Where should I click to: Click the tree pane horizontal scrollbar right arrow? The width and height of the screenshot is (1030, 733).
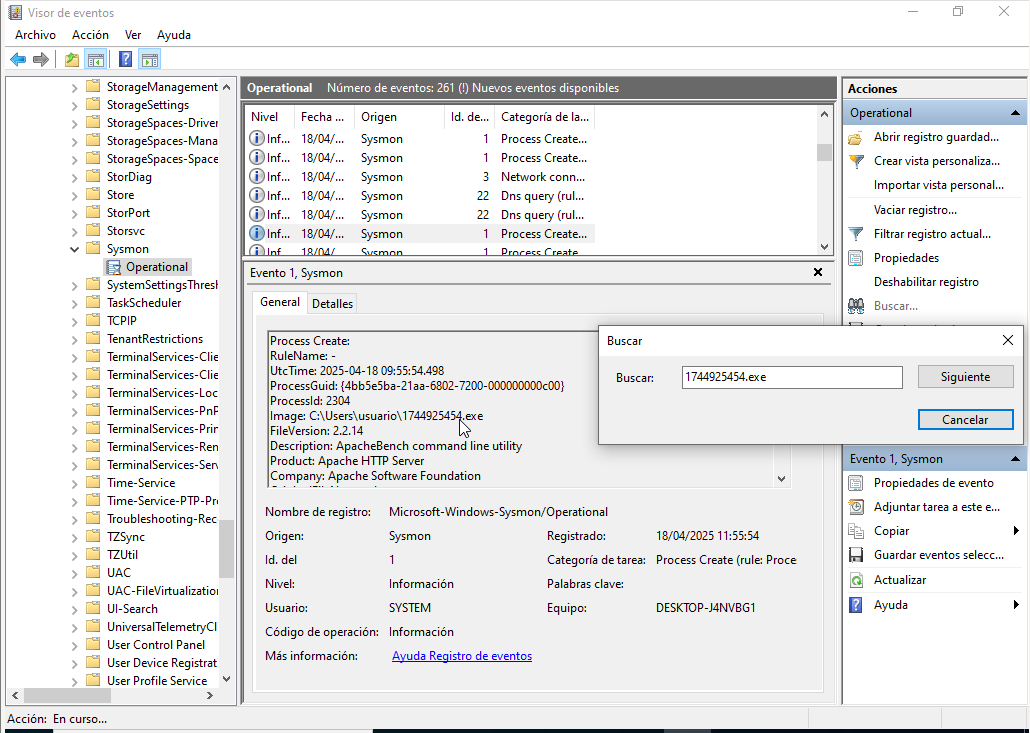coord(210,695)
